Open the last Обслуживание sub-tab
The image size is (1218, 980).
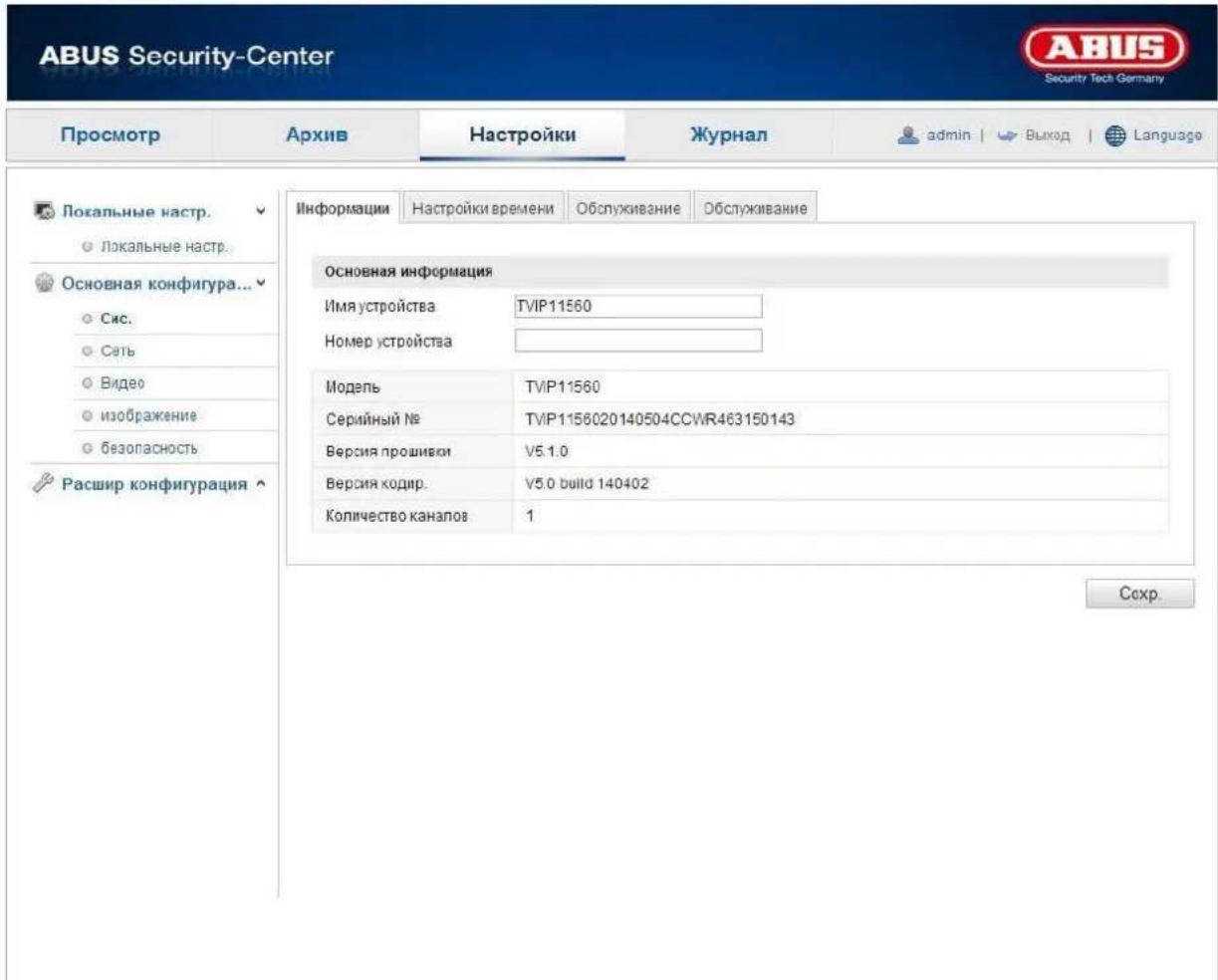(x=755, y=209)
